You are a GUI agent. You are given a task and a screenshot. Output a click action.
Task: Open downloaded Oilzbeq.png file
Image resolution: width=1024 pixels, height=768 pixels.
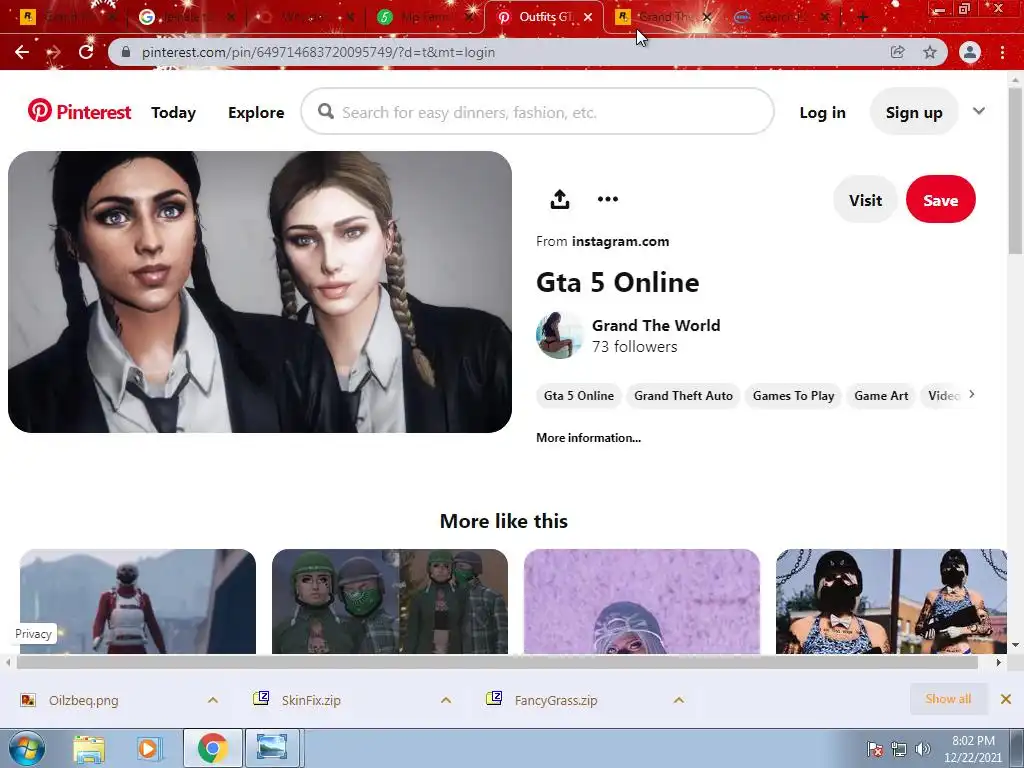[x=84, y=700]
